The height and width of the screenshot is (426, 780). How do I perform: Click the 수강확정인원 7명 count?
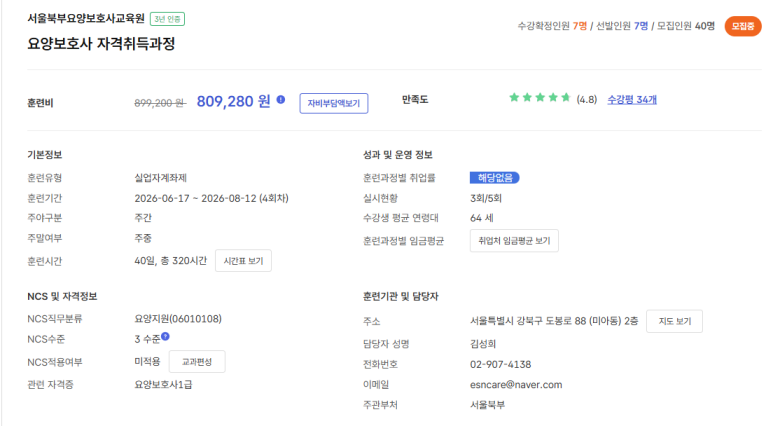[x=552, y=26]
